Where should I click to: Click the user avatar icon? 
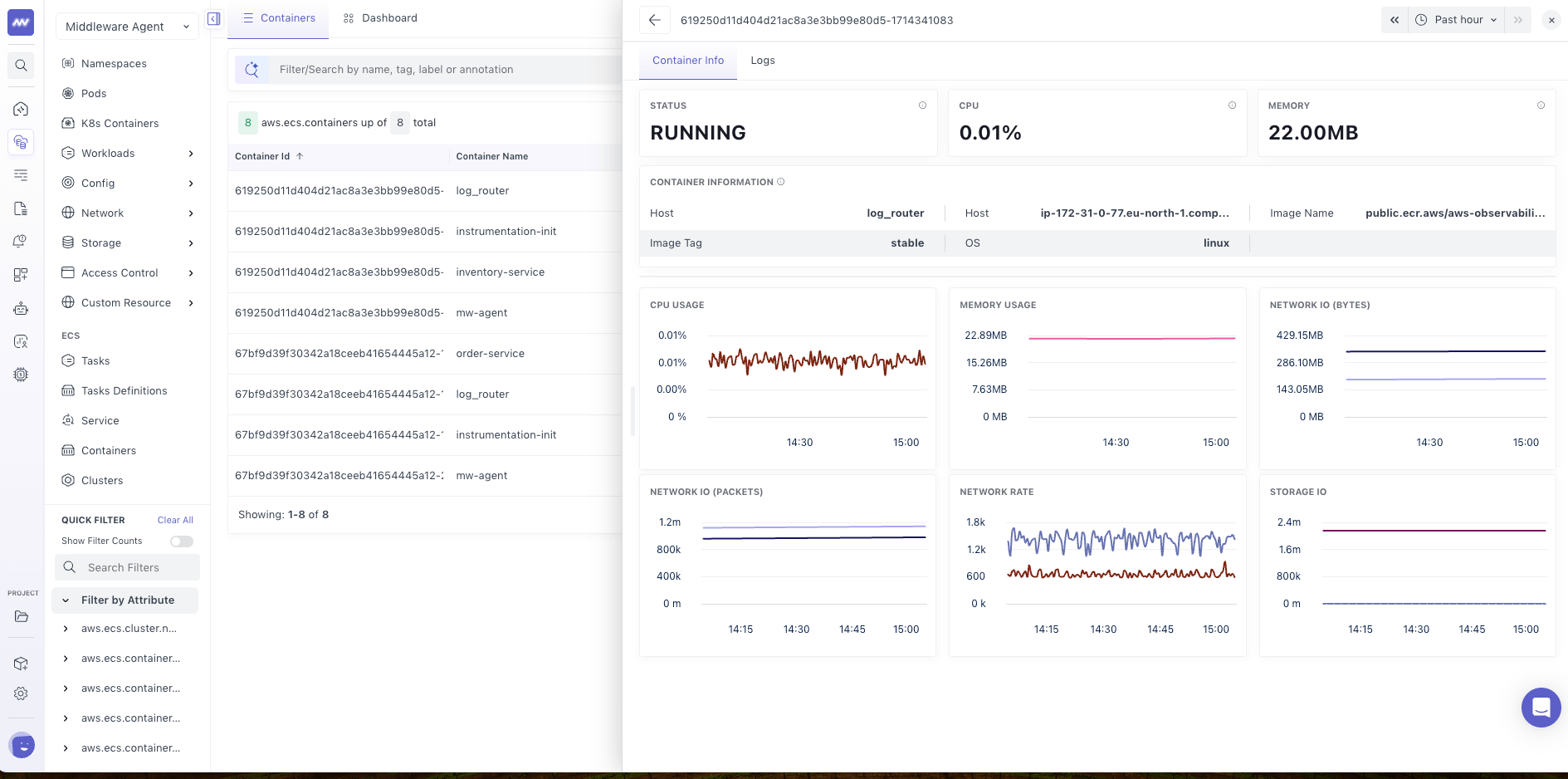[22, 746]
